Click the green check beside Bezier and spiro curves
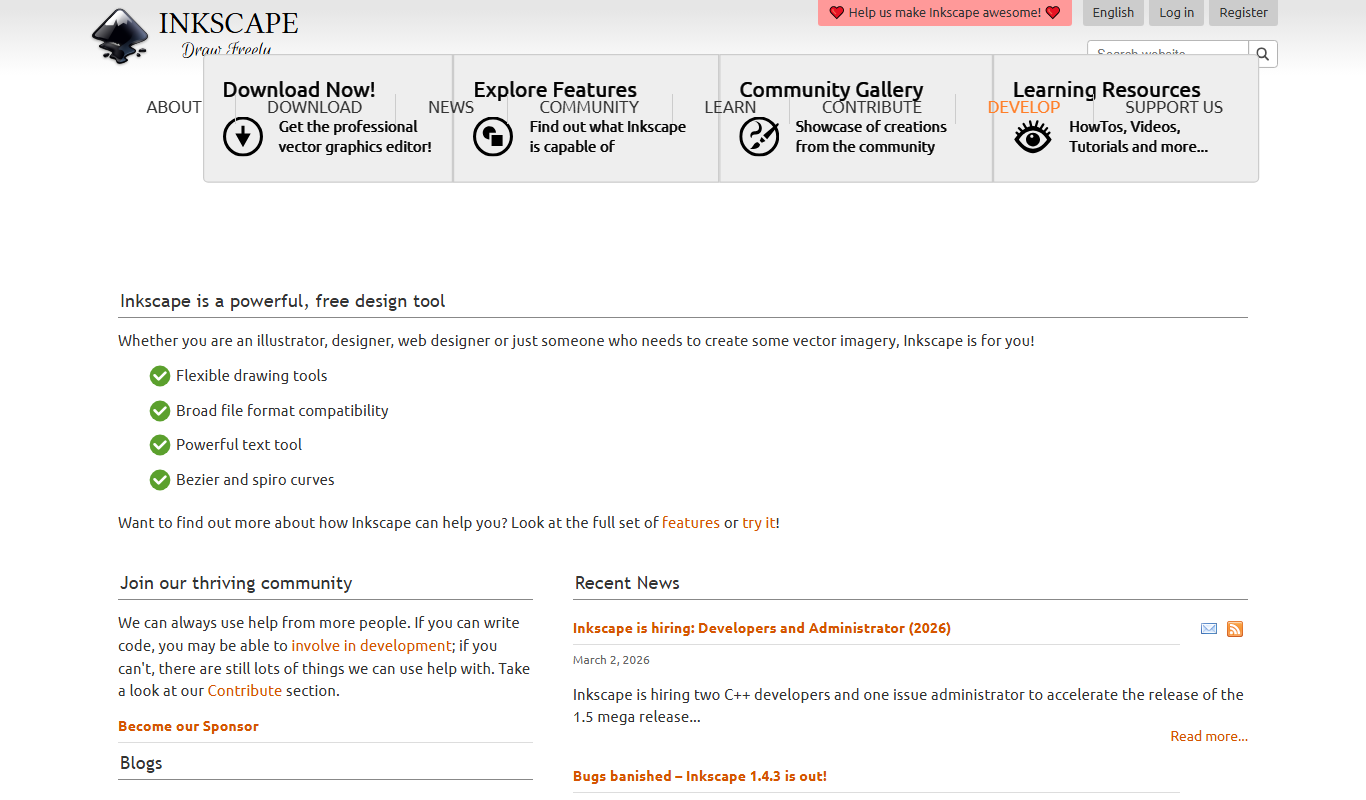 point(160,480)
